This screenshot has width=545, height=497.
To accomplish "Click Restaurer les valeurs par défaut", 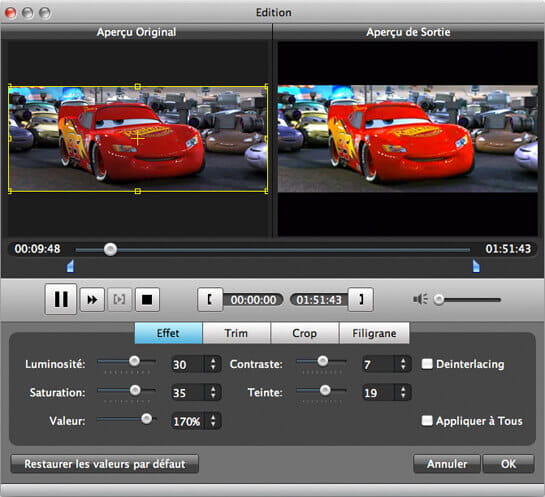I will (x=105, y=464).
